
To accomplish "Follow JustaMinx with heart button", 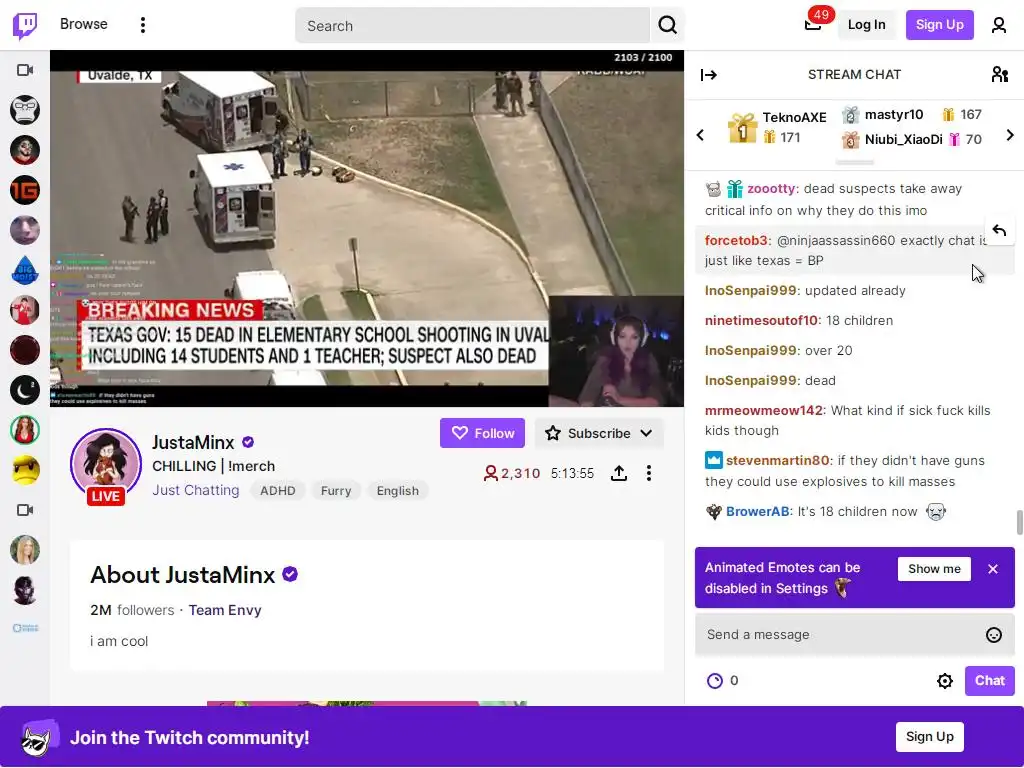I will [x=482, y=433].
